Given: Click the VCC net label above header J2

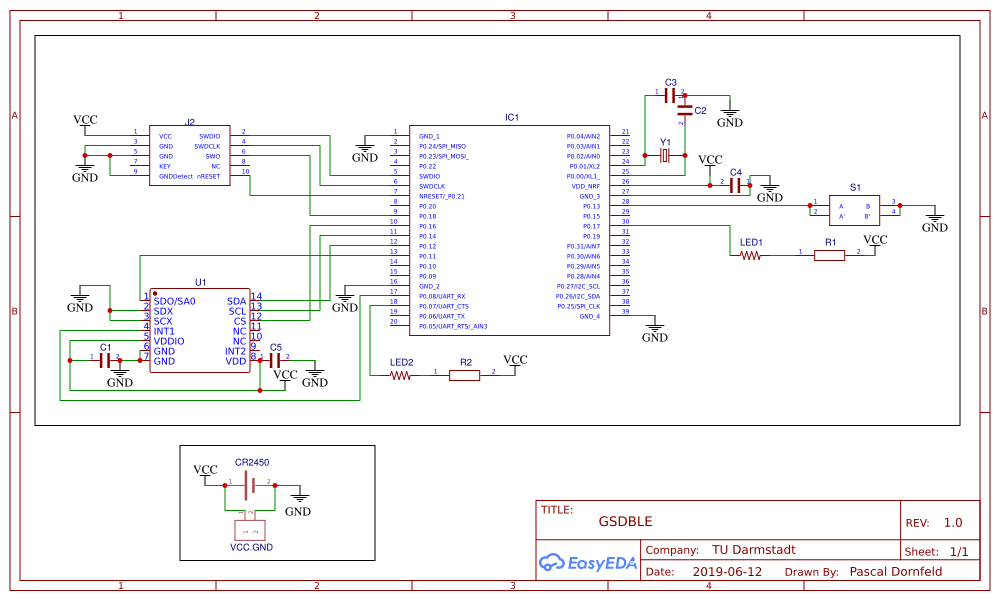Looking at the screenshot, I should 87,118.
